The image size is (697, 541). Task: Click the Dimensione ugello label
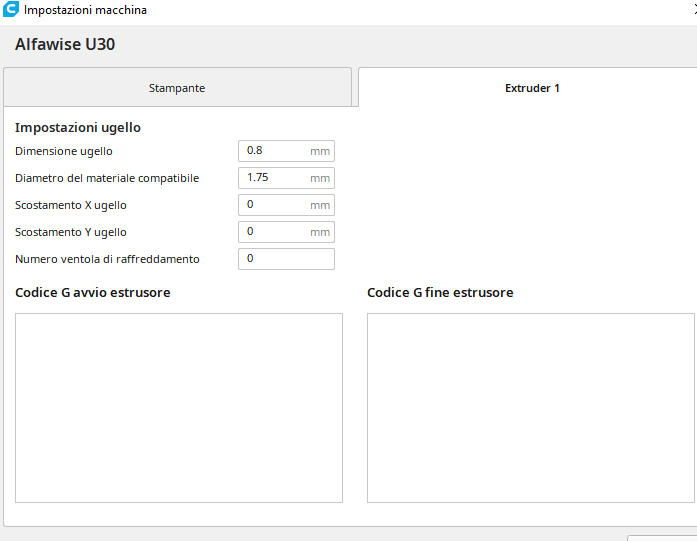64,151
